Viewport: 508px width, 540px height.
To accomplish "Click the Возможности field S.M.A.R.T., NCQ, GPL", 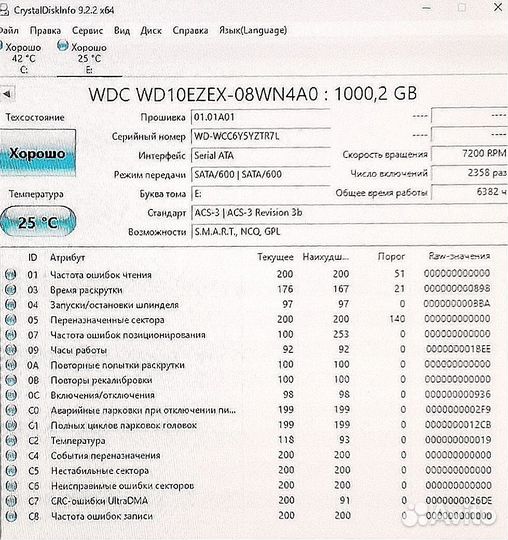I will click(x=350, y=232).
